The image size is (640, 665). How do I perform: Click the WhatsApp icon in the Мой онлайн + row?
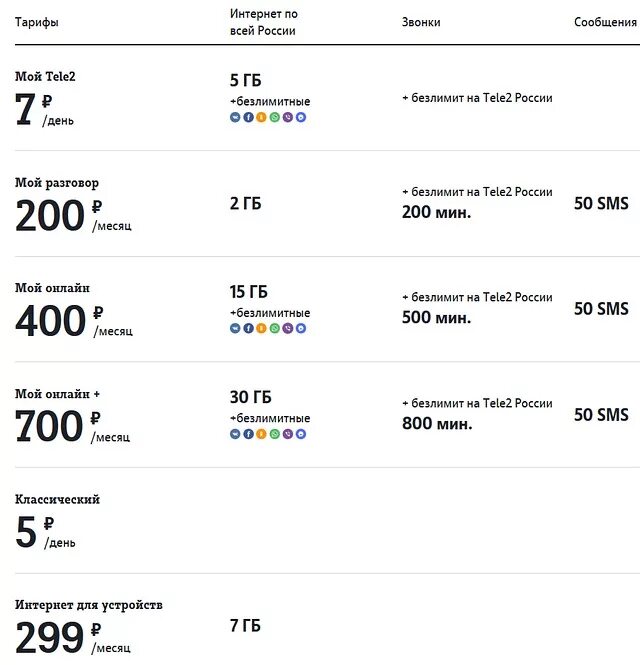click(x=274, y=434)
